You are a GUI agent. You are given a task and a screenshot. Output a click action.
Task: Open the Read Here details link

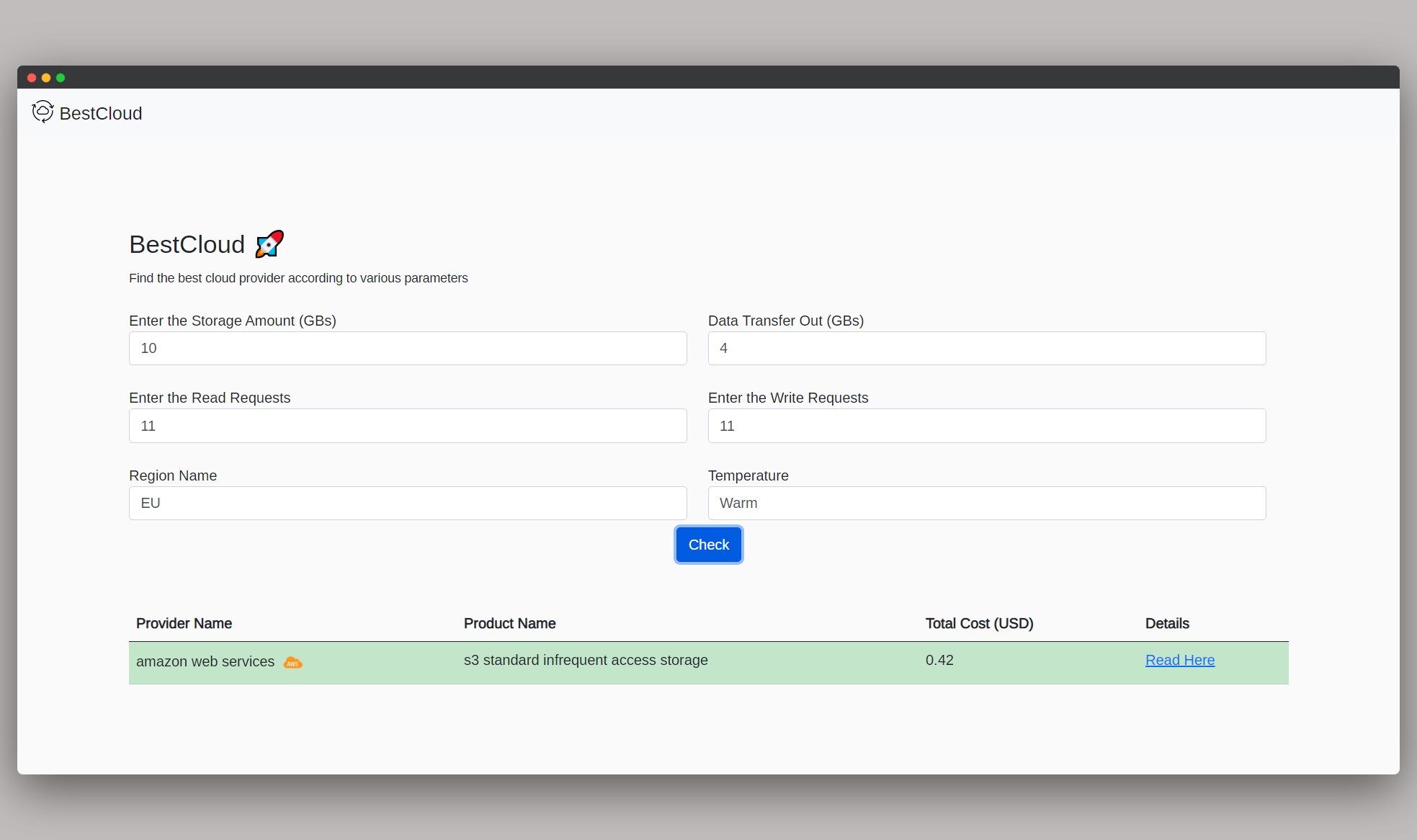[1179, 660]
